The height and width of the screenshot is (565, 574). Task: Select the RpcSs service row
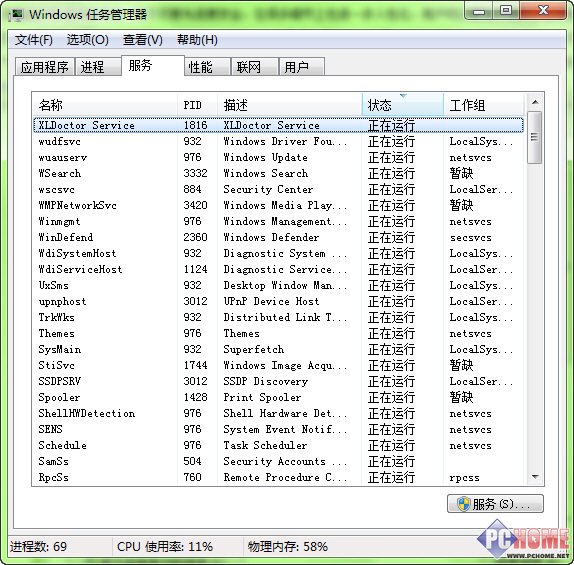pyautogui.click(x=278, y=477)
